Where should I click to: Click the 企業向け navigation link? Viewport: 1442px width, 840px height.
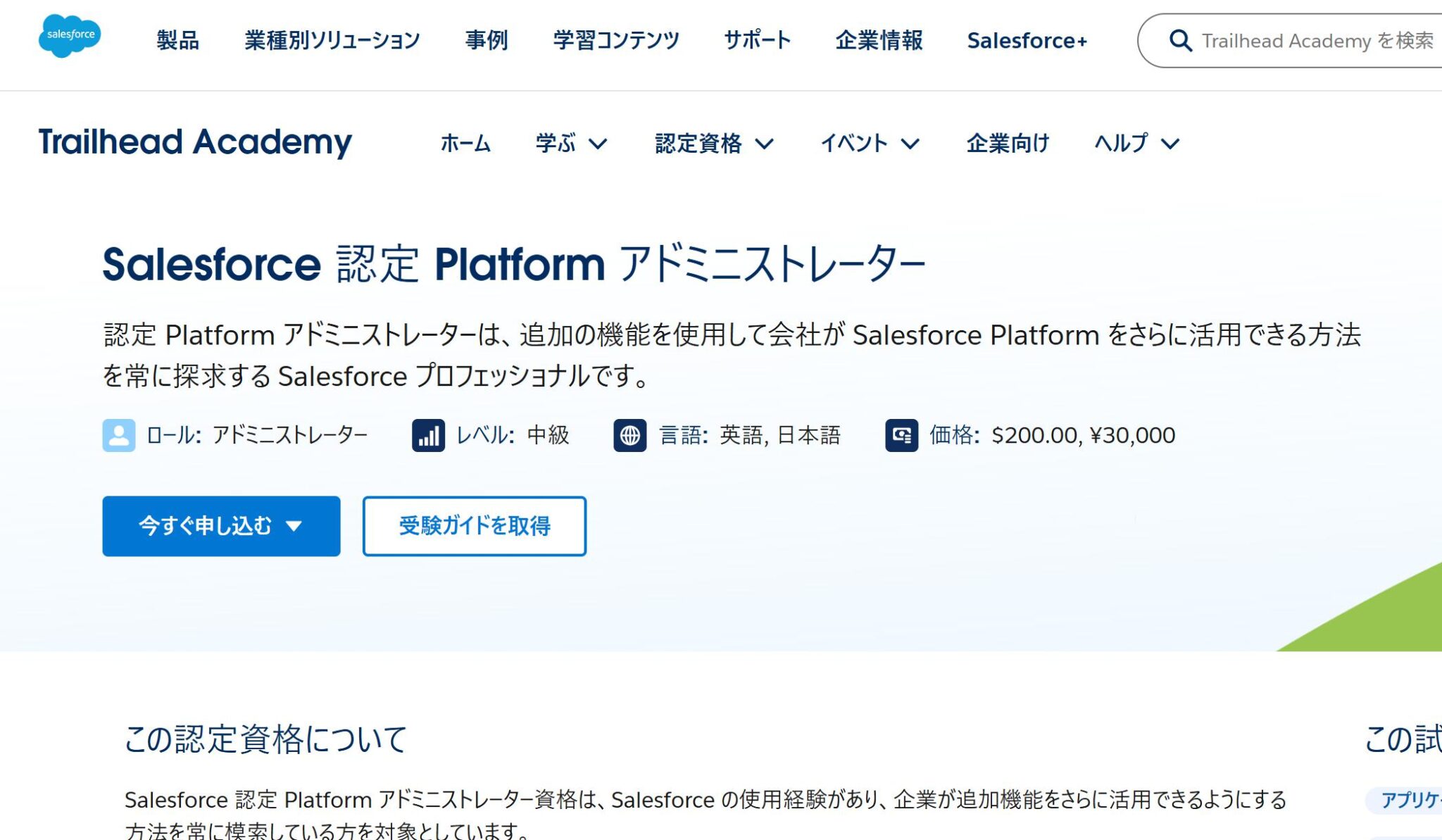pyautogui.click(x=1008, y=144)
